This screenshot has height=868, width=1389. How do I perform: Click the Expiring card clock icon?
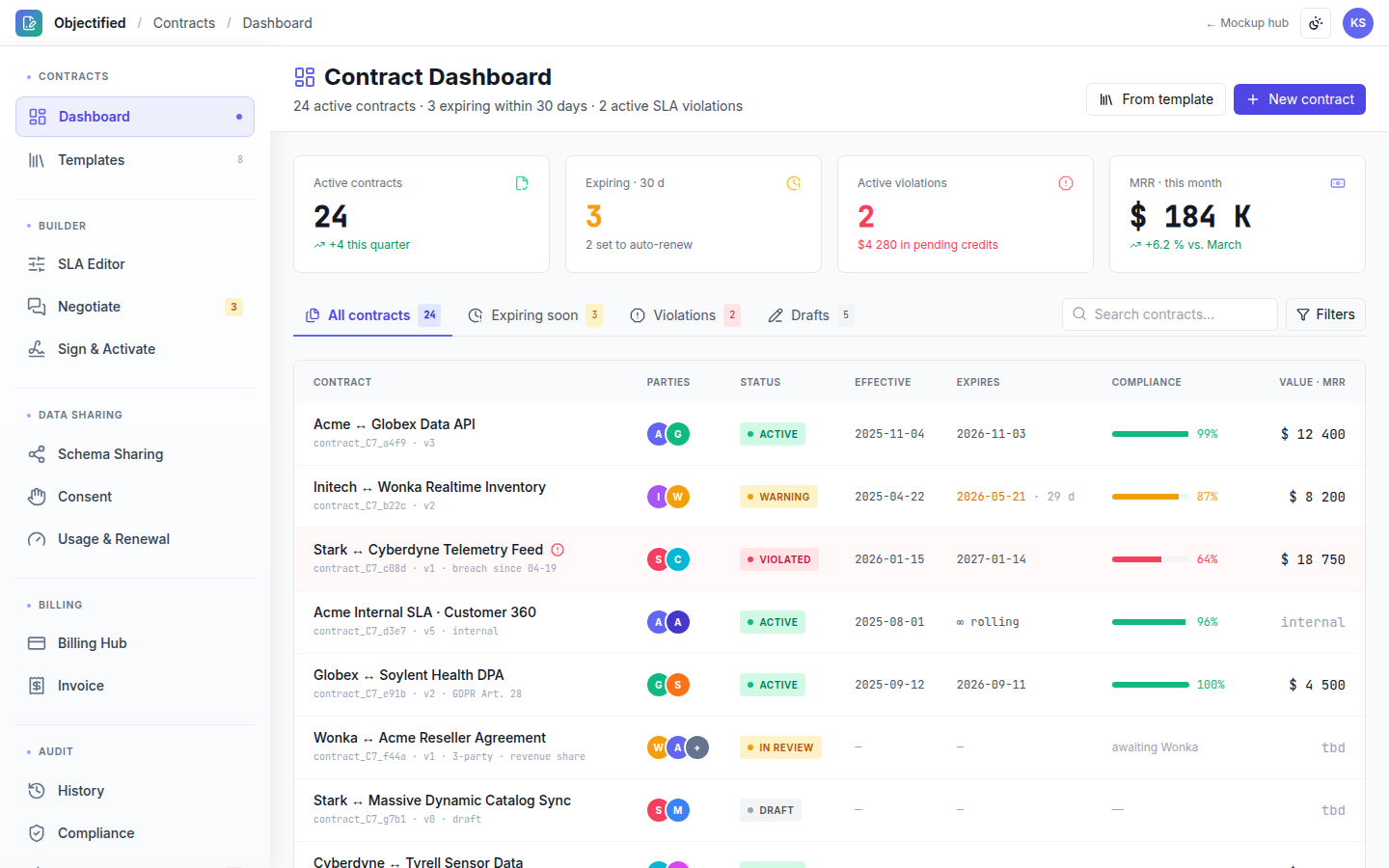(794, 183)
